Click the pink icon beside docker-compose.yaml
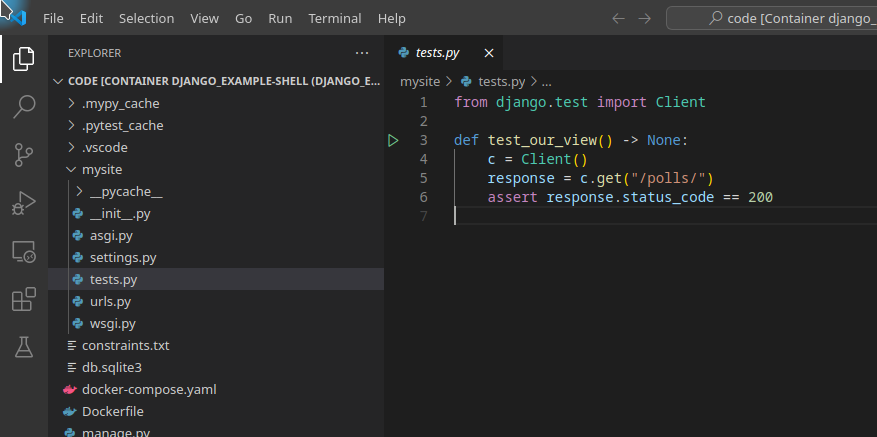Viewport: 877px width, 437px height. (x=69, y=389)
